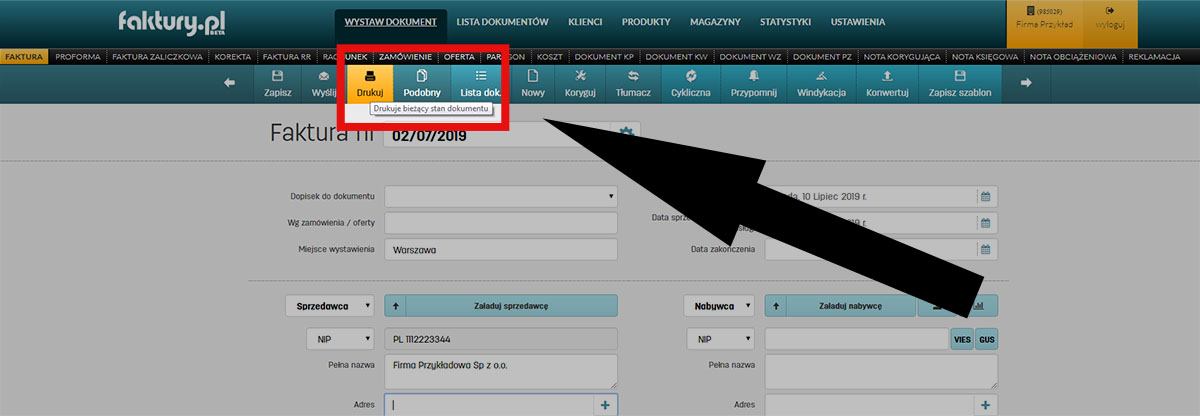The height and width of the screenshot is (416, 1200).
Task: Click the Przypomnij bell reminder icon
Action: pyautogui.click(x=753, y=76)
